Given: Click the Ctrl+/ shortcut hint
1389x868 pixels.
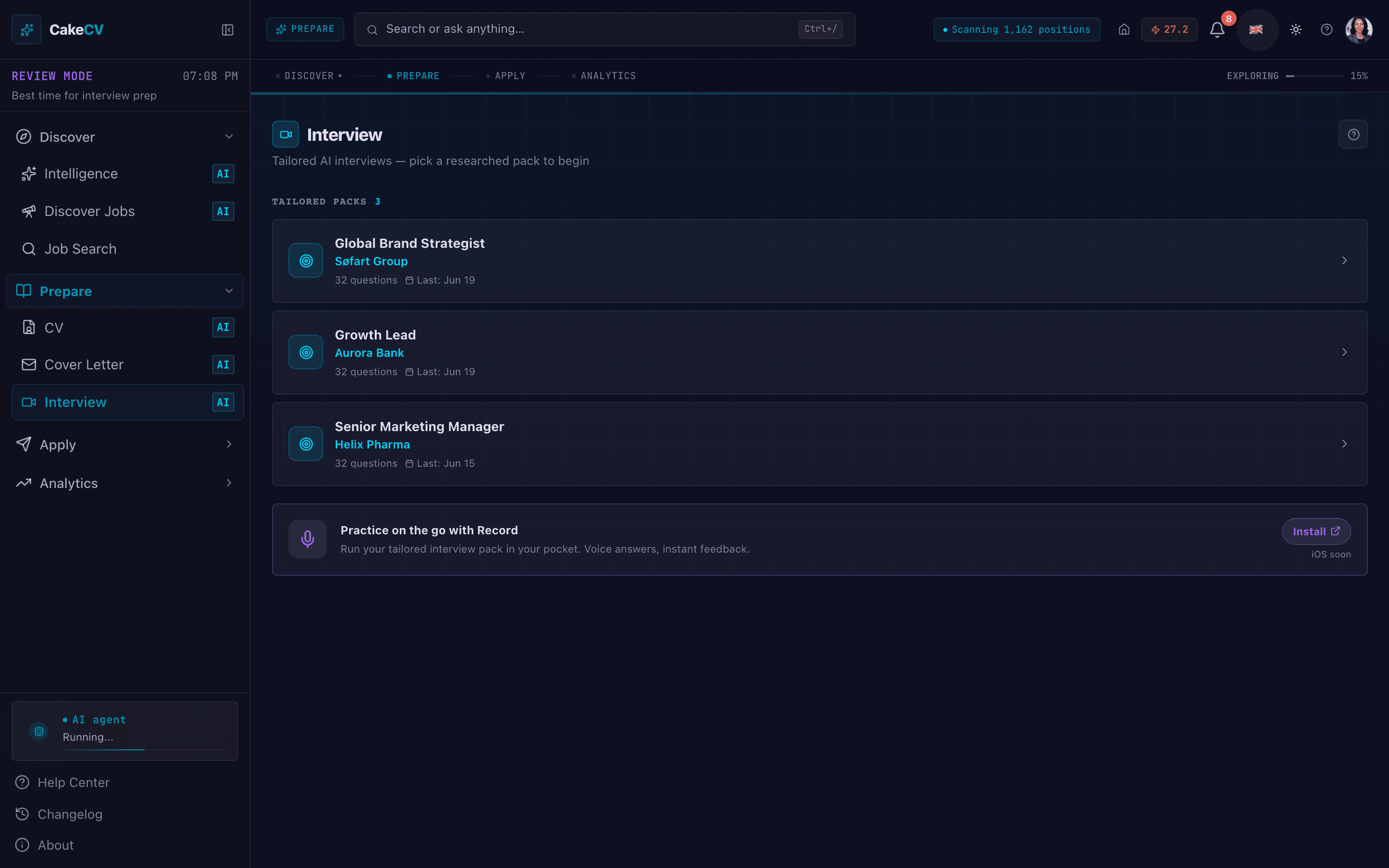Looking at the screenshot, I should click(x=820, y=29).
